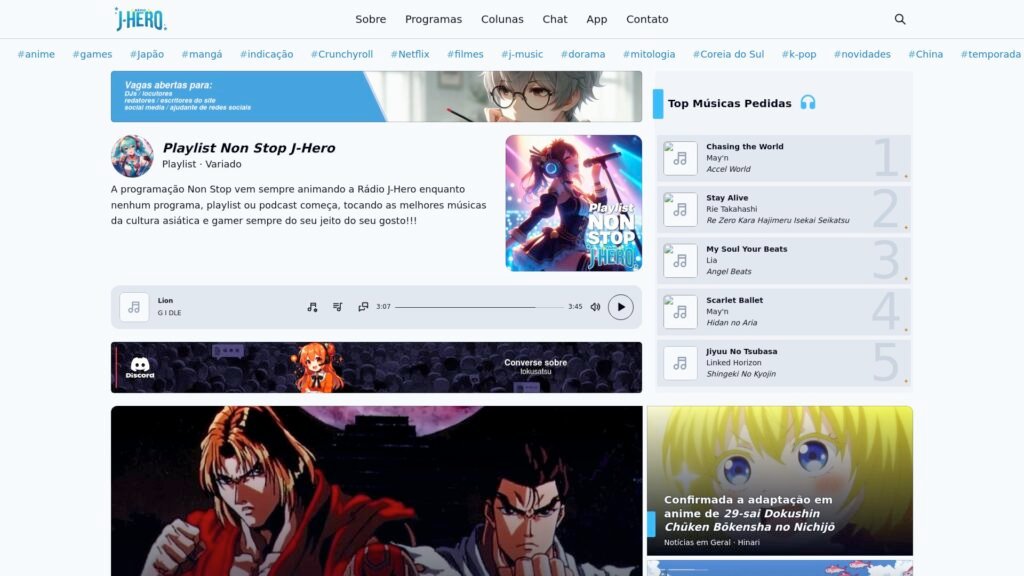Click the G I DLE artist name

tap(169, 313)
